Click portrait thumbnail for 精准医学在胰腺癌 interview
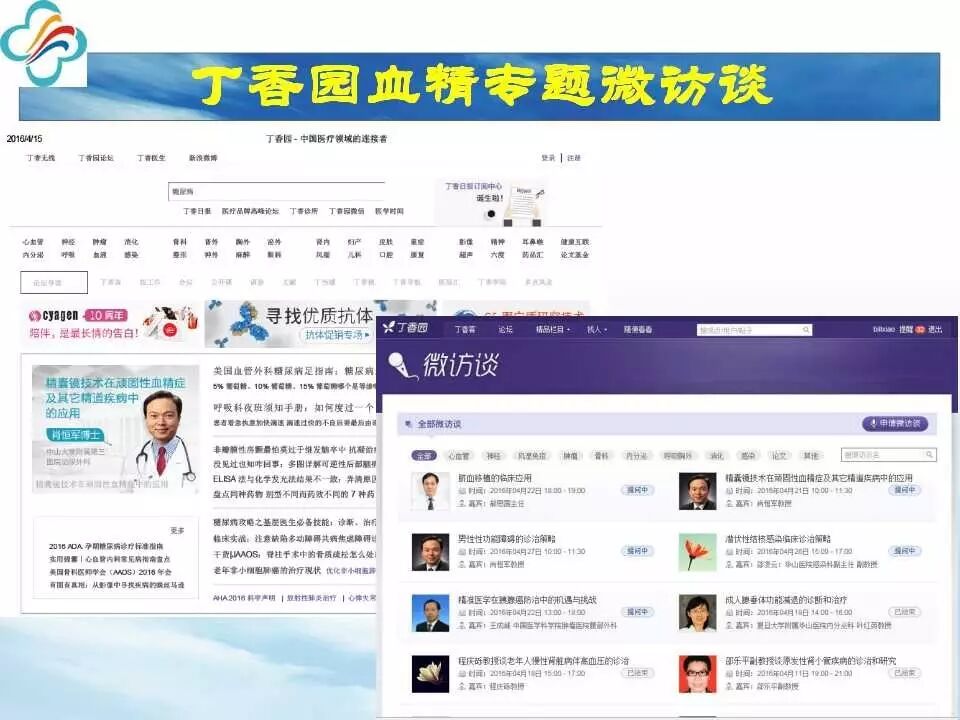 point(430,613)
